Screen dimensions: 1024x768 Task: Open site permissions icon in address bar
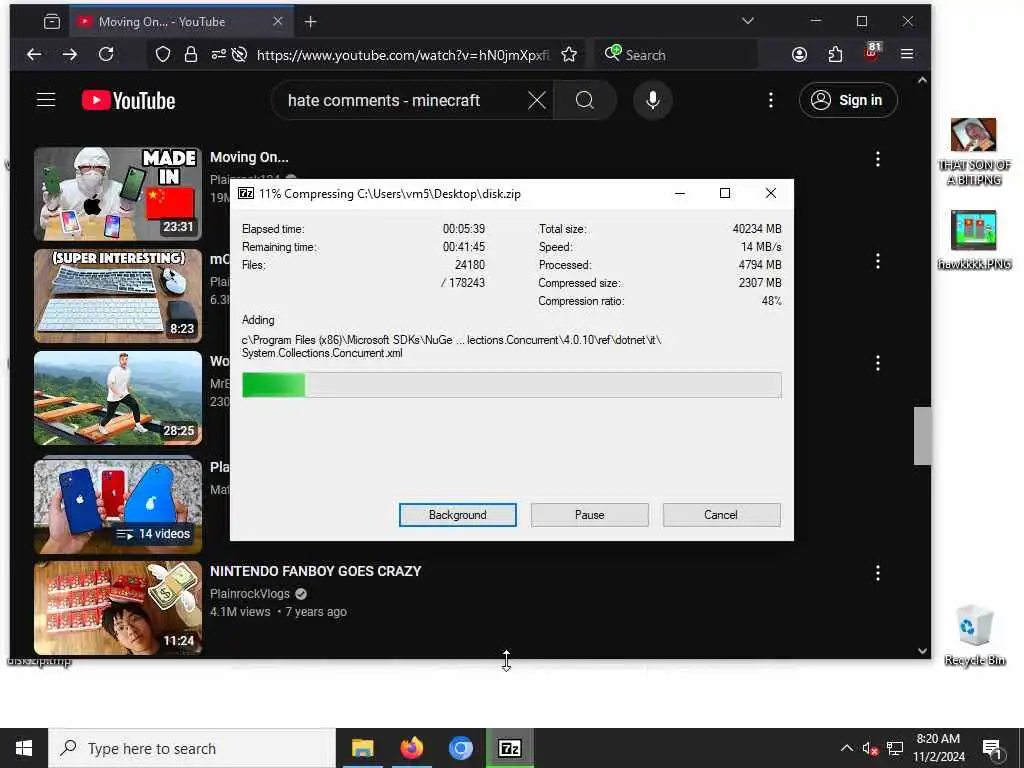[x=218, y=55]
